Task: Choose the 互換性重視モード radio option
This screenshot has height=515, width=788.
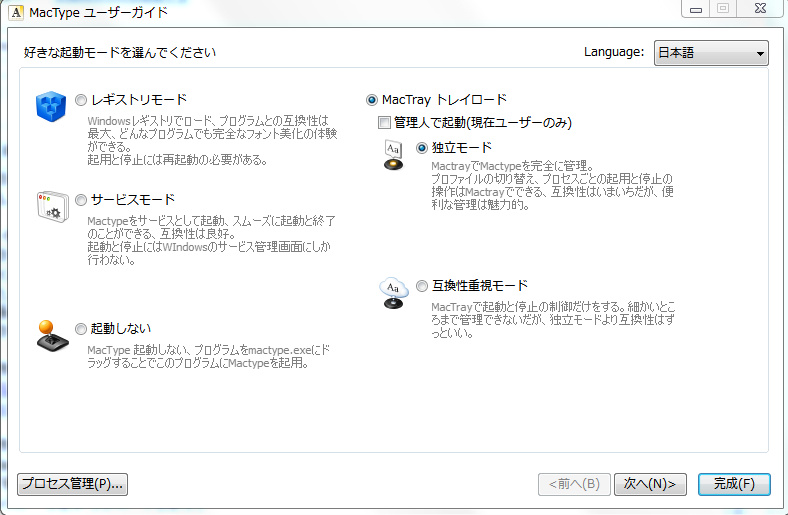Action: tap(422, 286)
